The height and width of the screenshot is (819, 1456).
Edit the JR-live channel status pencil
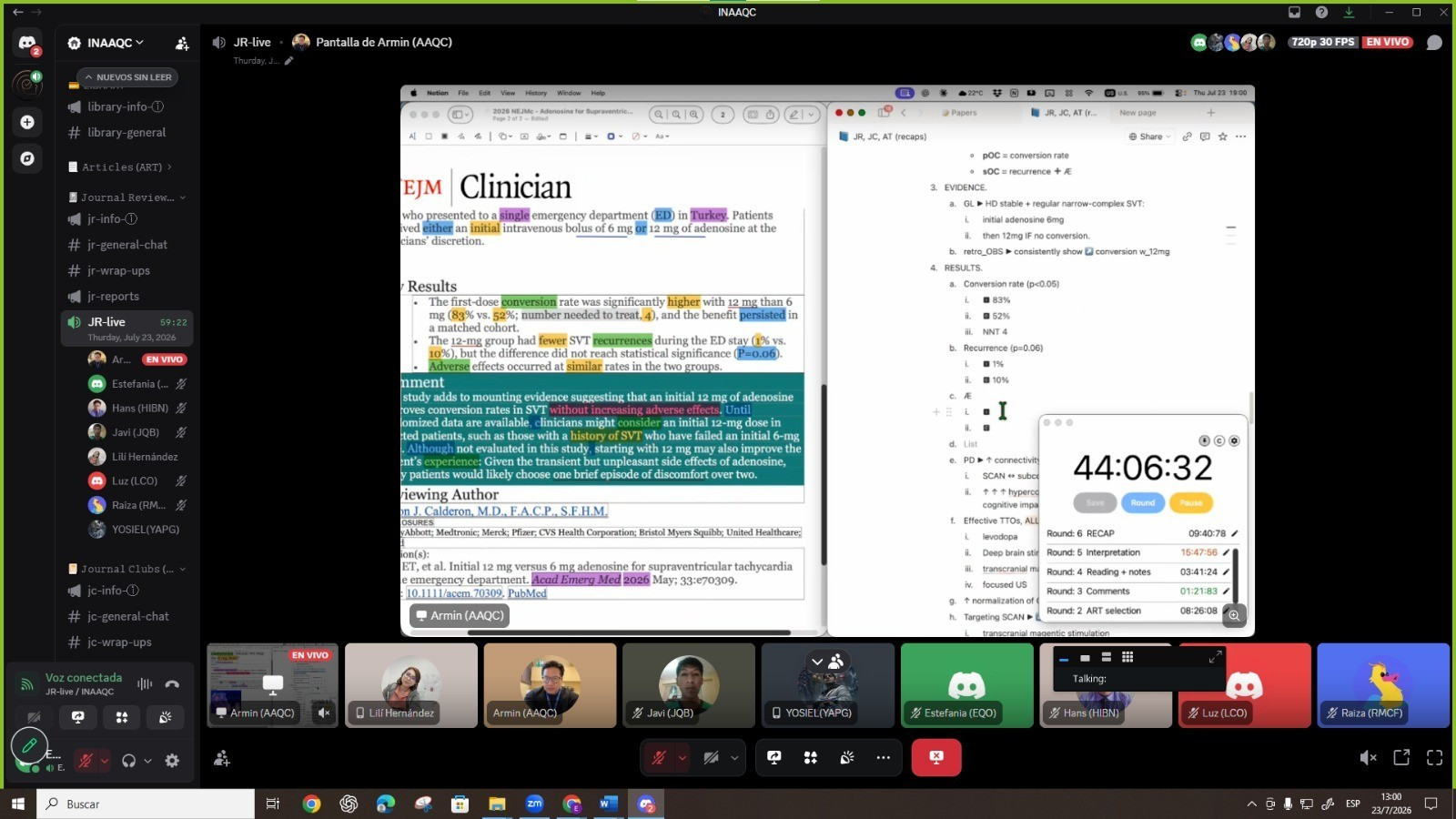pyautogui.click(x=288, y=61)
